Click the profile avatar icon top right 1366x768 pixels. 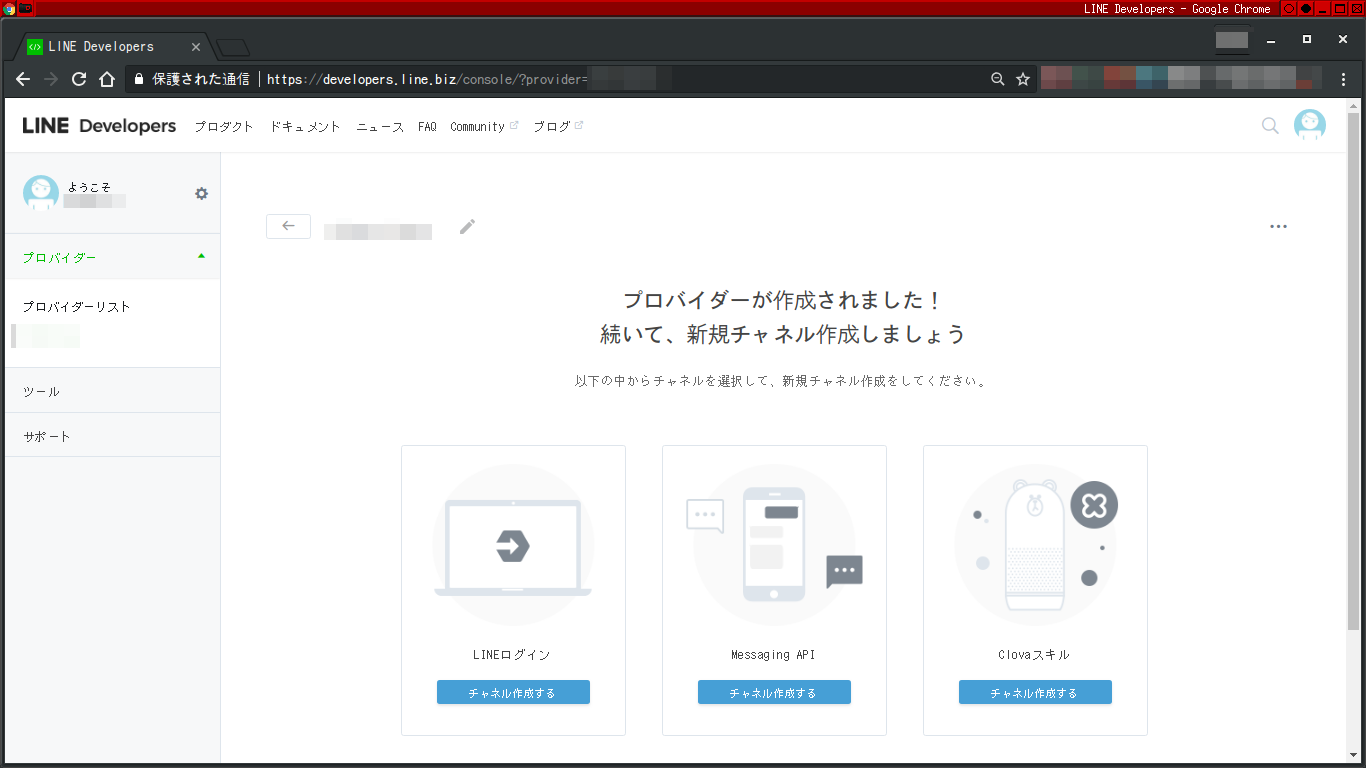click(1310, 125)
